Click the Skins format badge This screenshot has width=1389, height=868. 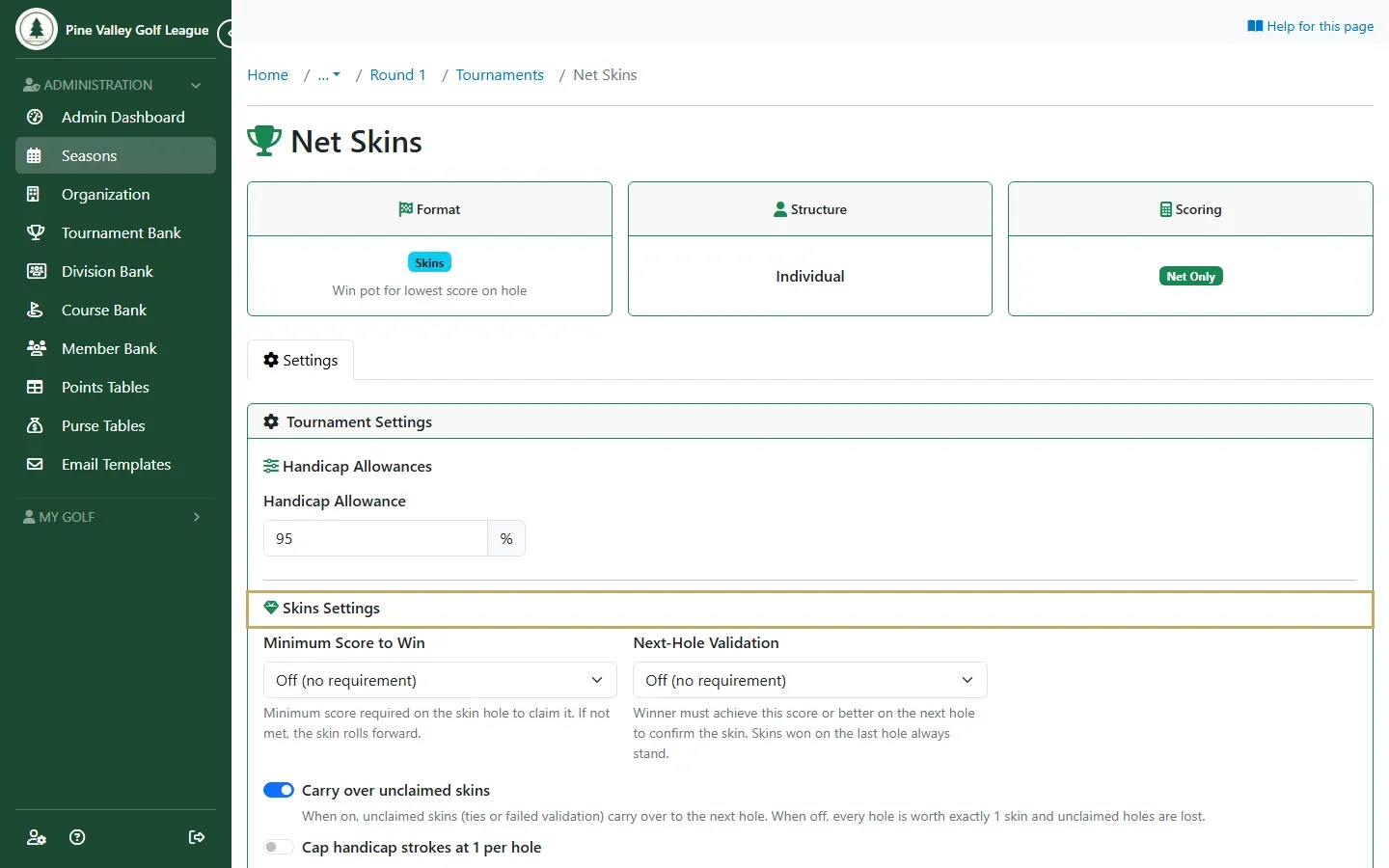(x=429, y=262)
